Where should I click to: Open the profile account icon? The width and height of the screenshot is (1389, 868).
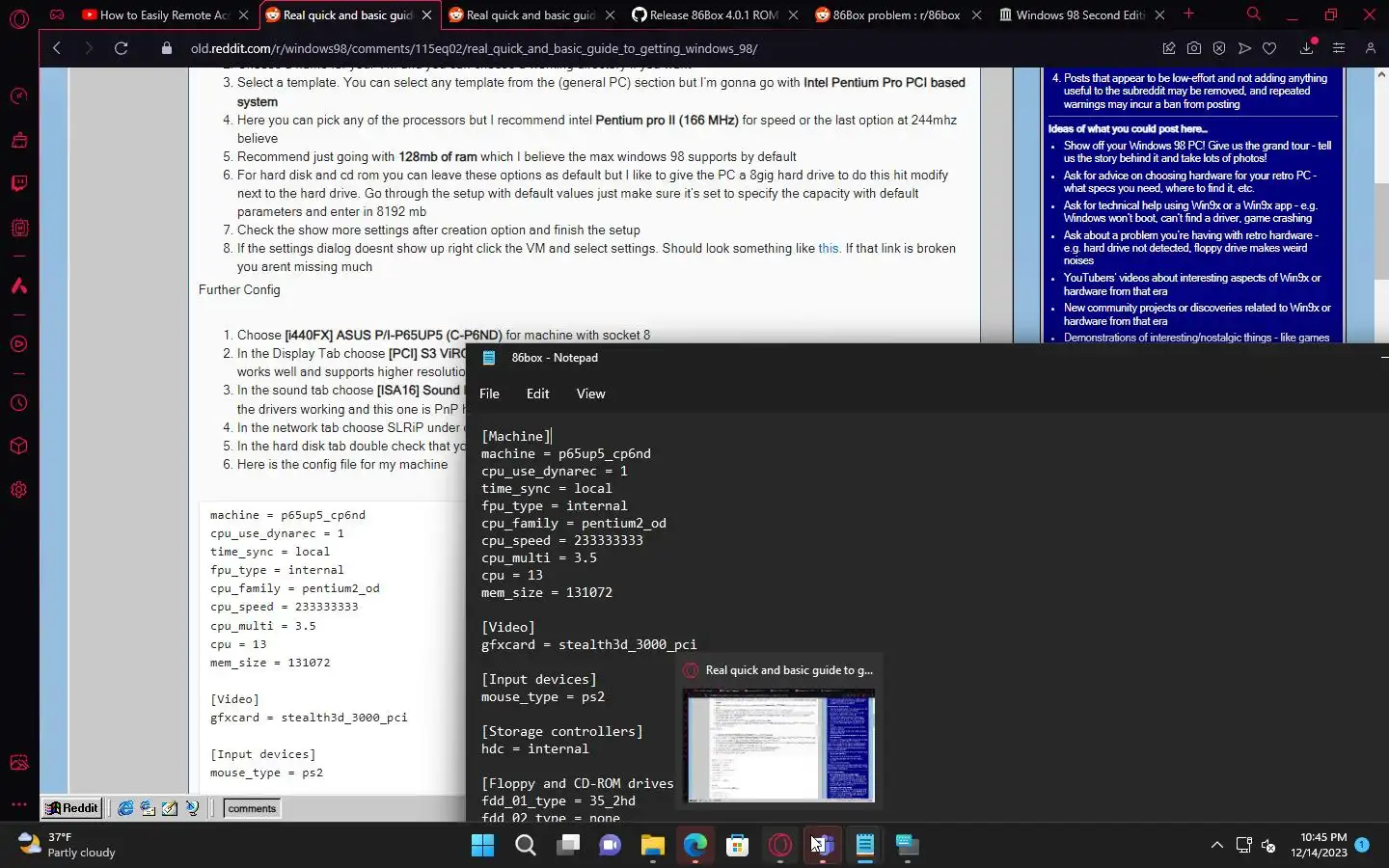coord(1370,48)
